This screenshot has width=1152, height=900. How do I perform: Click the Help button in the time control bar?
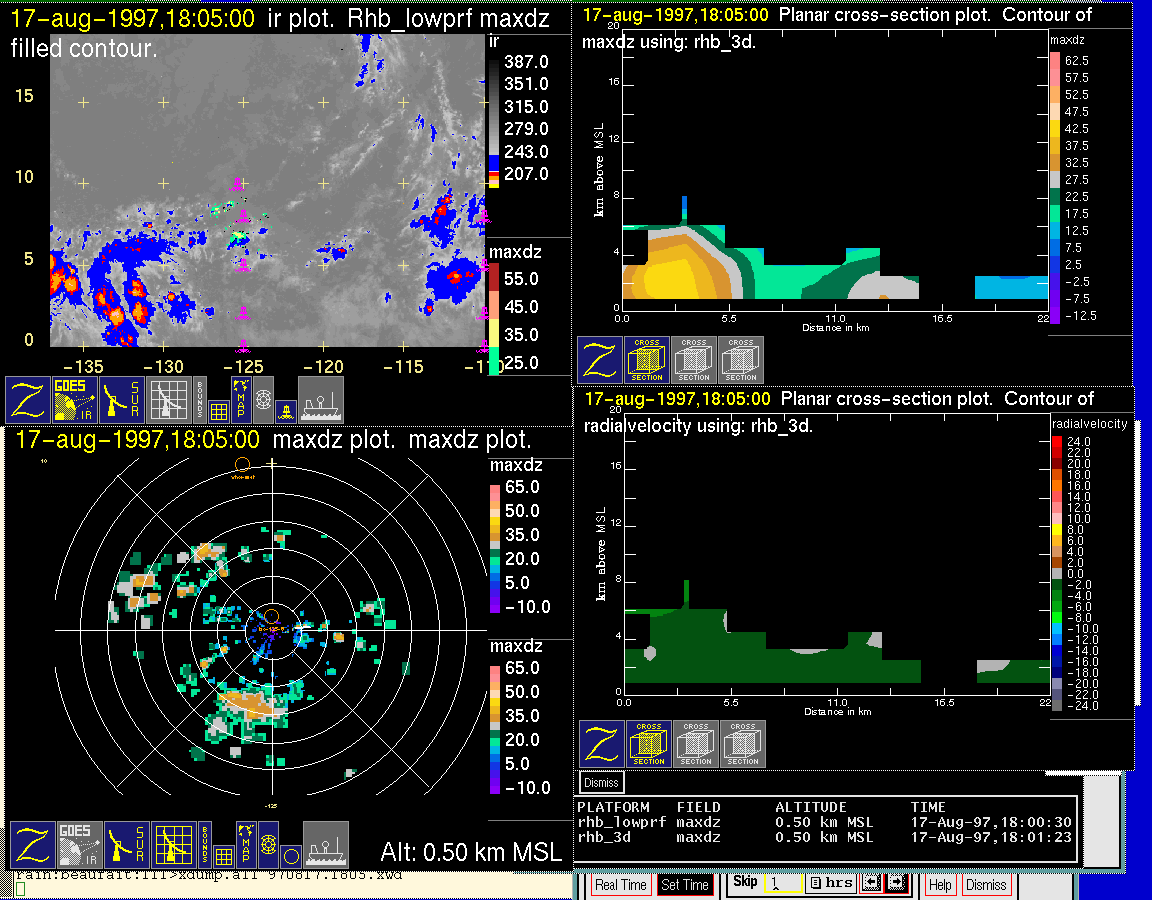[940, 885]
